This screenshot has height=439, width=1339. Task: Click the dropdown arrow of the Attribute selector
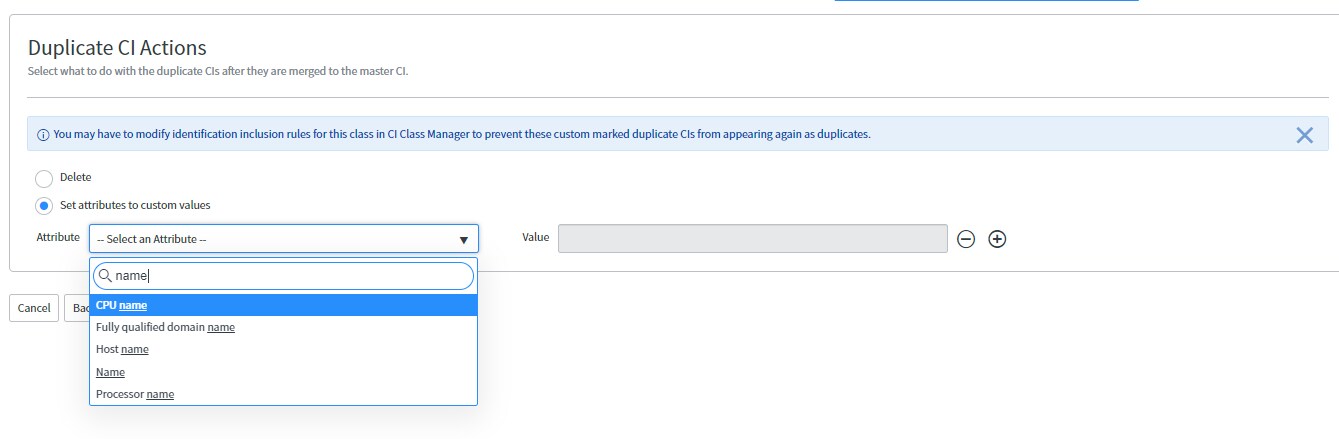tap(464, 240)
